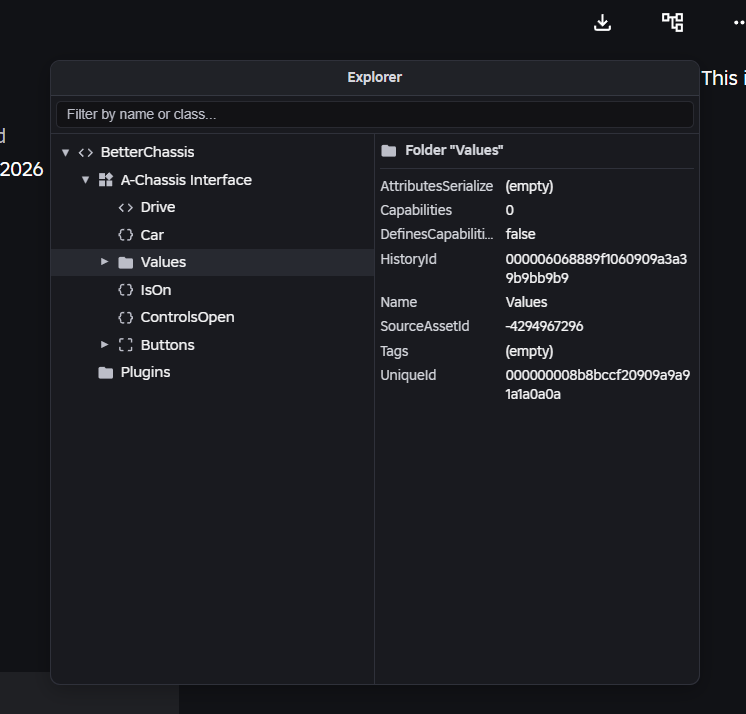Click the Values folder icon in tree
This screenshot has height=714, width=746.
tap(126, 263)
